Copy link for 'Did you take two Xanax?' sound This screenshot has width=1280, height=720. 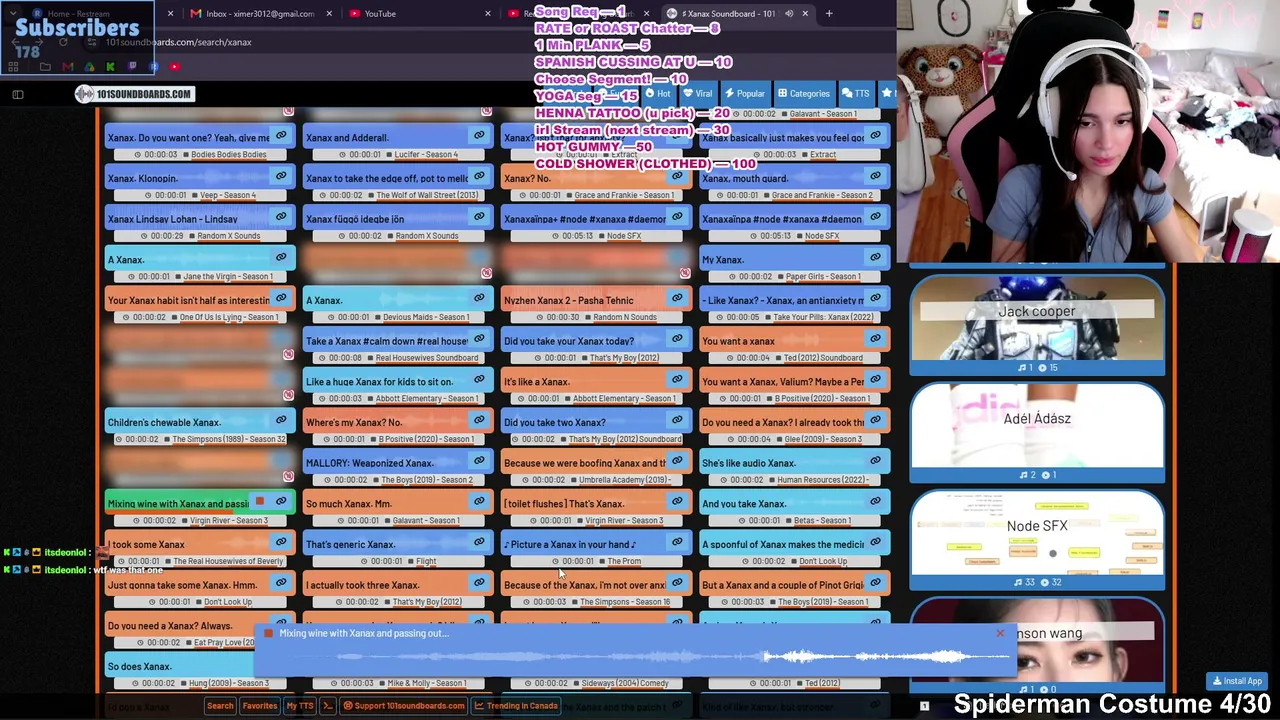point(677,421)
